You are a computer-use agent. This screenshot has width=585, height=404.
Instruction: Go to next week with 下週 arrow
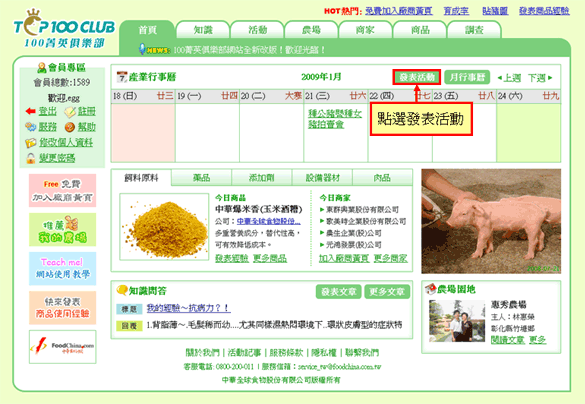point(540,78)
